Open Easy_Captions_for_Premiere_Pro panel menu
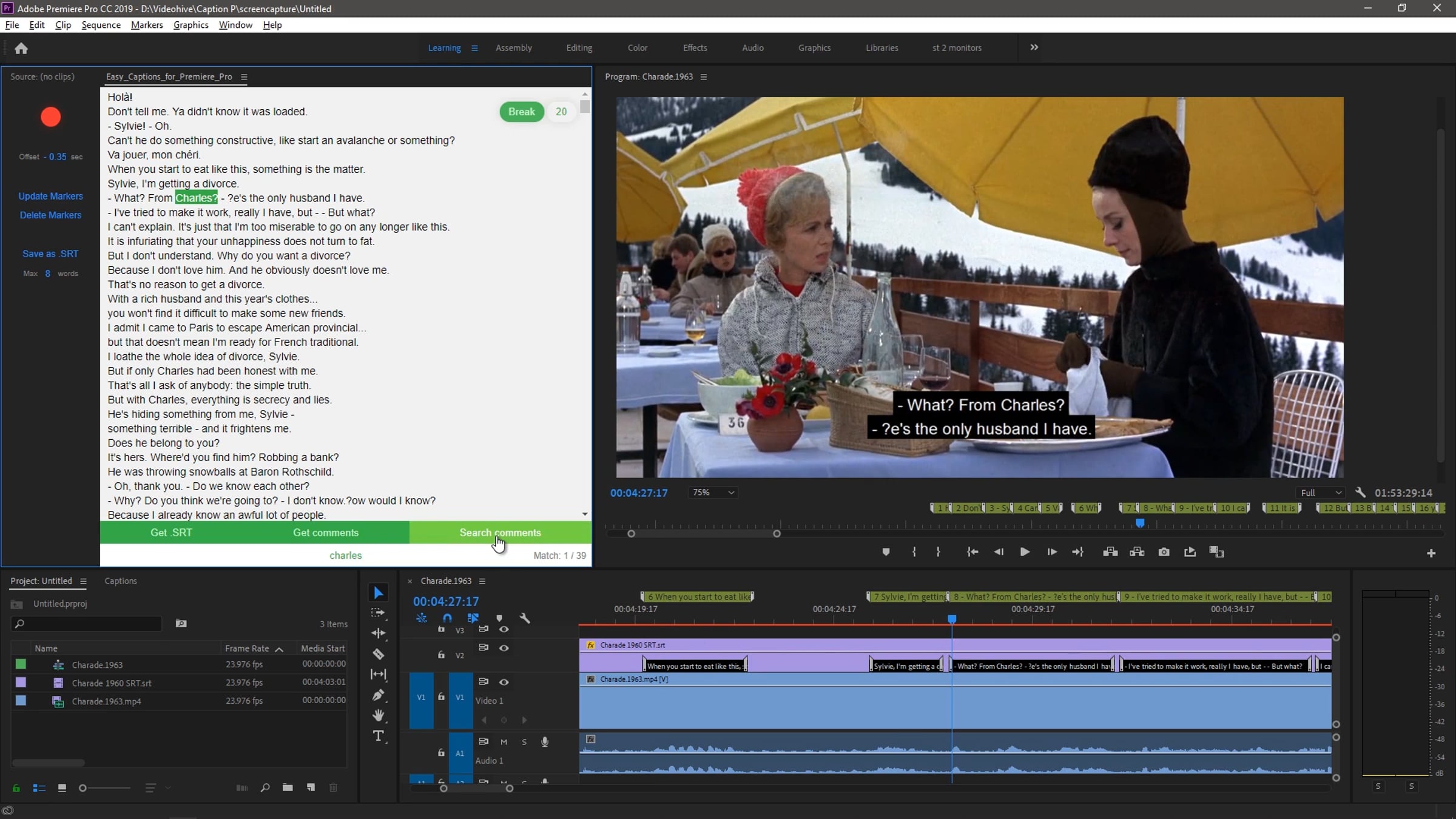Screen dimensions: 1456x819 [244, 77]
